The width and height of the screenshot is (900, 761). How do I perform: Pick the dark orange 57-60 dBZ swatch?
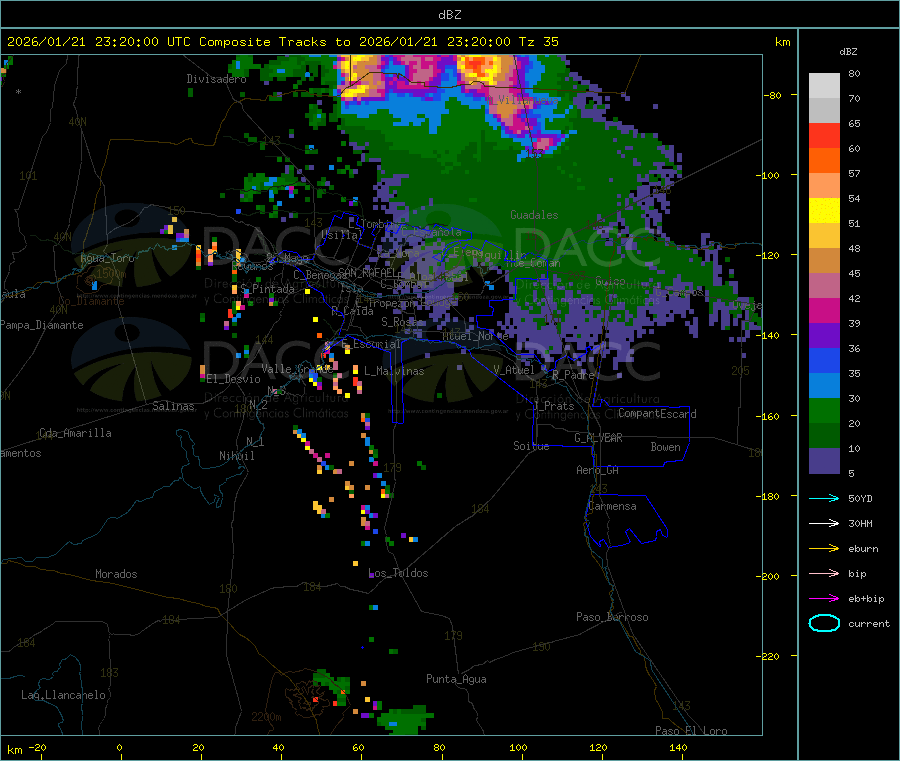tap(824, 161)
